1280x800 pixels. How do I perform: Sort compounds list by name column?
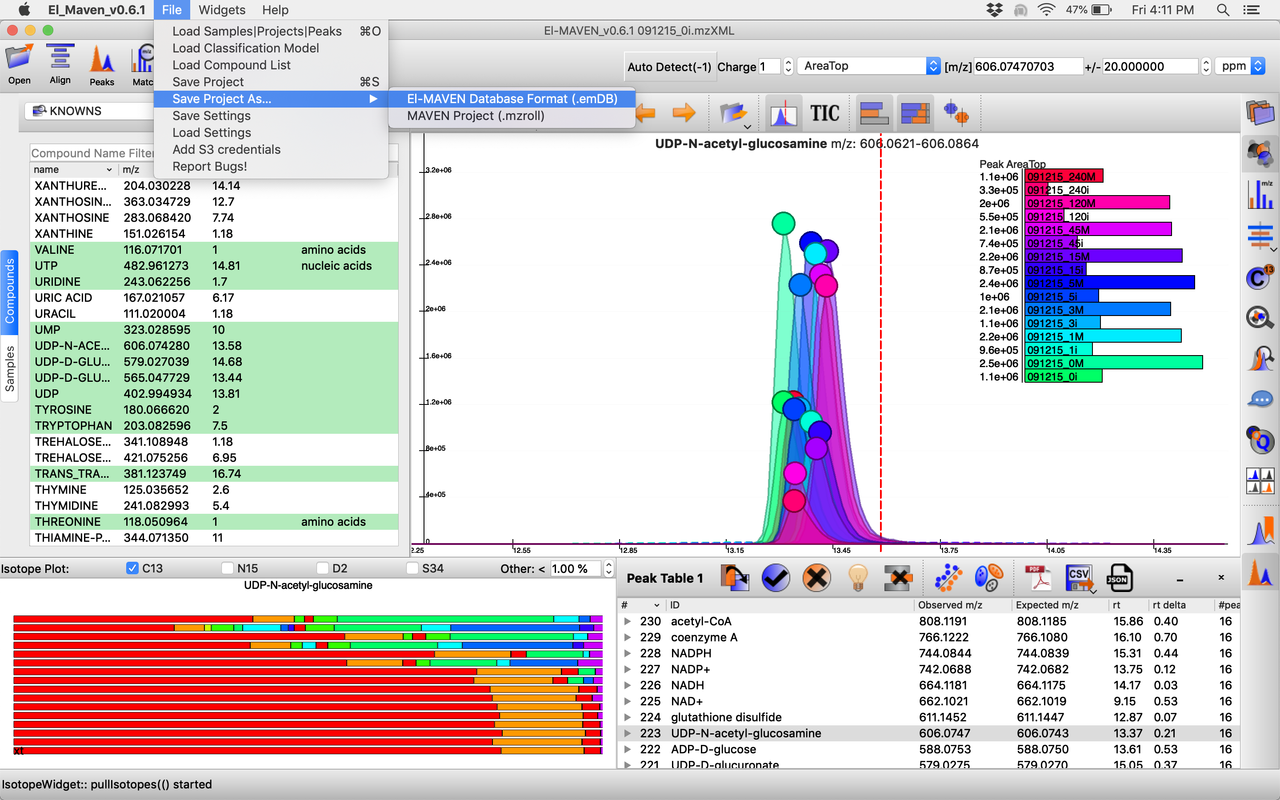click(74, 169)
